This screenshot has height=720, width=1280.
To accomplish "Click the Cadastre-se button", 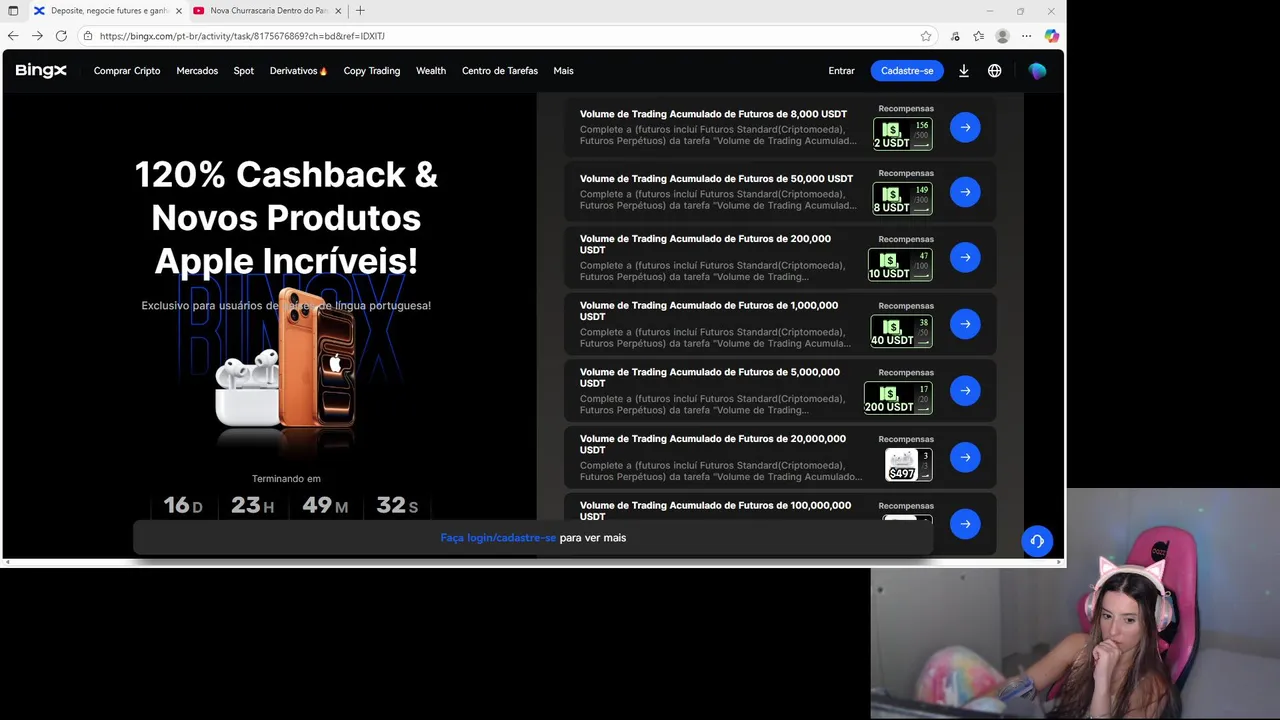I will tap(907, 71).
